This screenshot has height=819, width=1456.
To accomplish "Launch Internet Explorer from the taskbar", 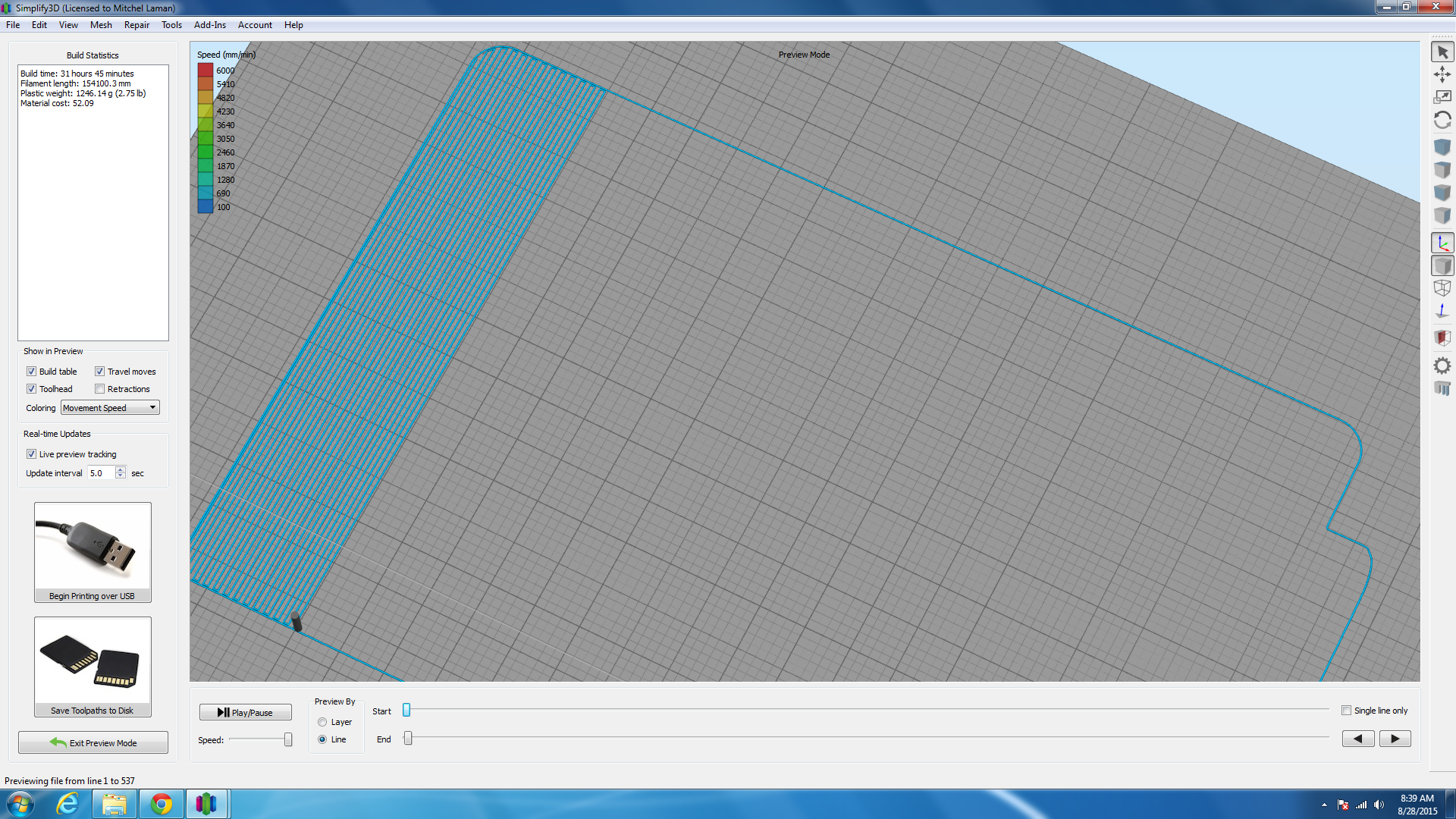I will [x=68, y=804].
